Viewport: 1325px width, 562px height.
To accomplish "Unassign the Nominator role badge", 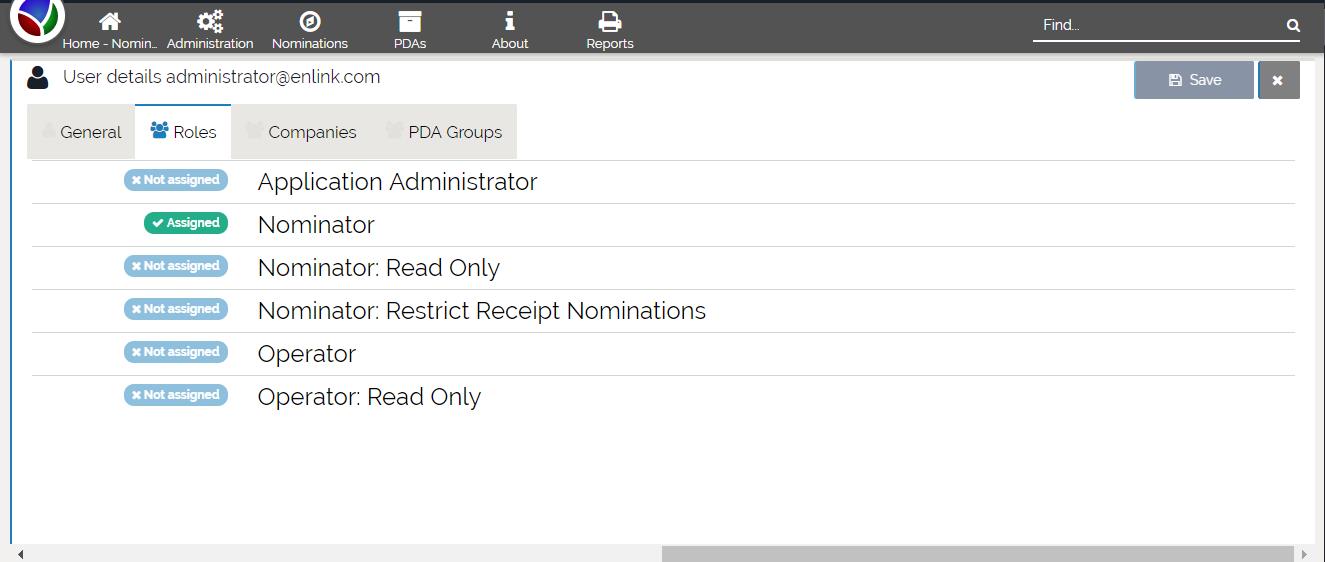I will pos(186,224).
